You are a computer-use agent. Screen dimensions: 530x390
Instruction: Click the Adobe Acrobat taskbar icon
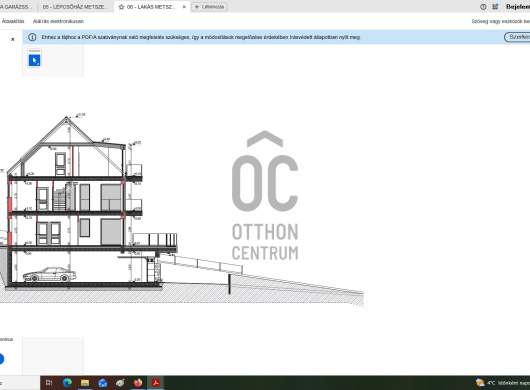[x=155, y=383]
